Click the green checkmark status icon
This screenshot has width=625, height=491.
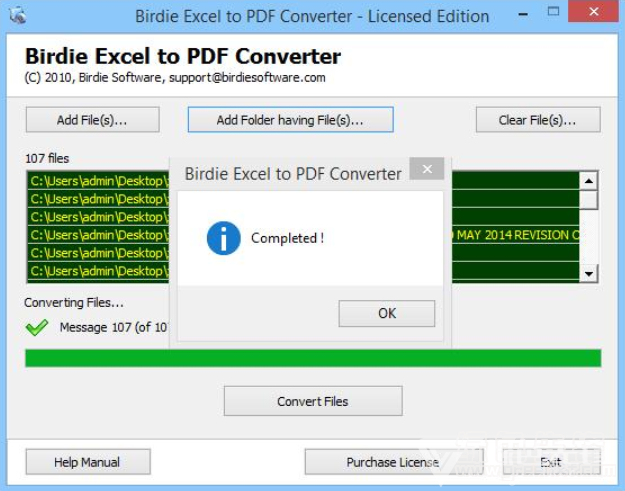click(x=37, y=327)
